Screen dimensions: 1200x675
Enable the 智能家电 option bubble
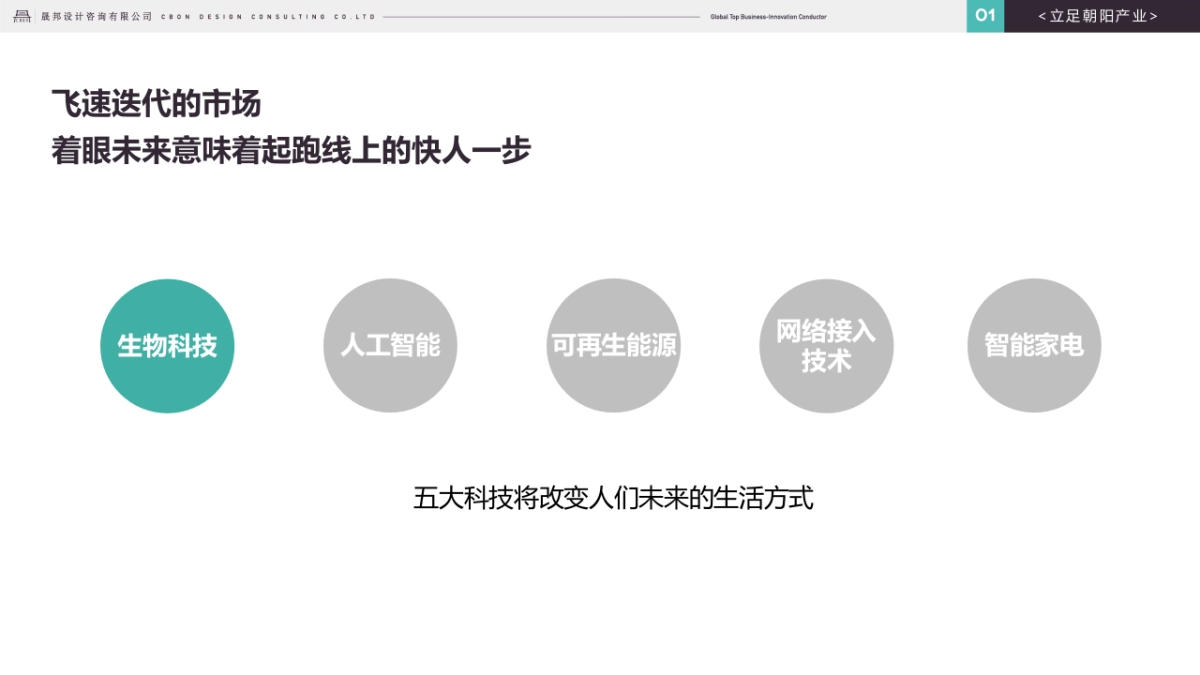(x=1034, y=346)
